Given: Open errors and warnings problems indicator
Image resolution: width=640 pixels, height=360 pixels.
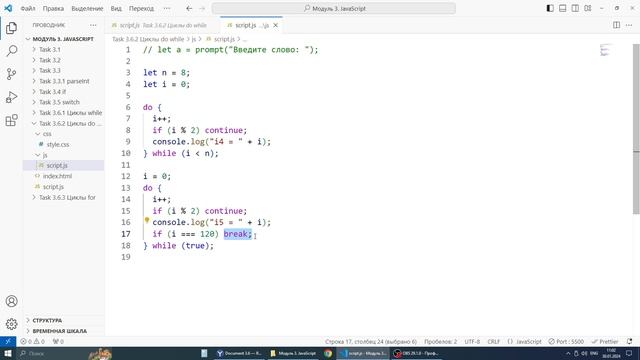Looking at the screenshot, I should point(33,341).
